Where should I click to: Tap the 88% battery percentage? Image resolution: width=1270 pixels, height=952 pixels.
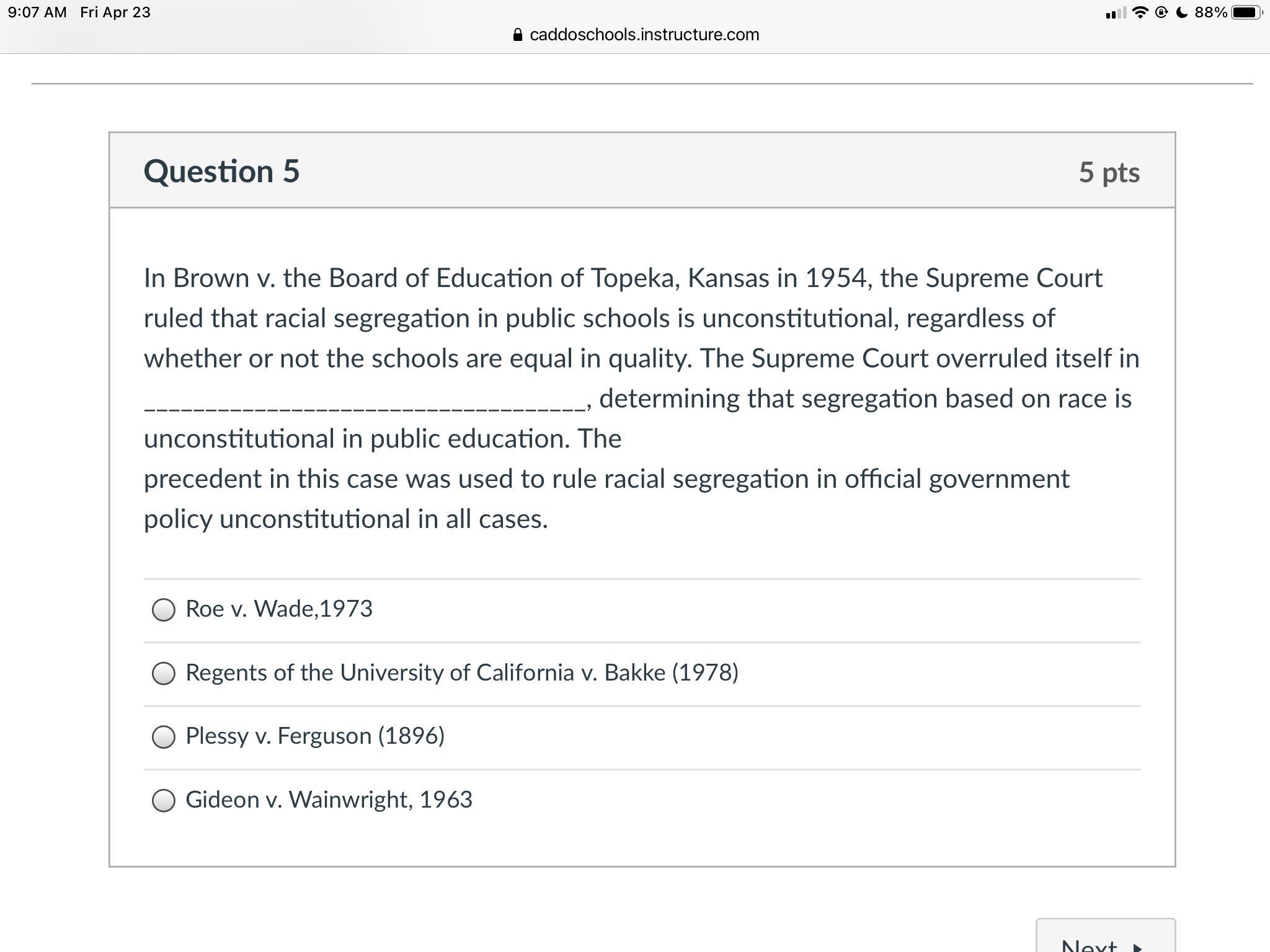tap(1210, 12)
